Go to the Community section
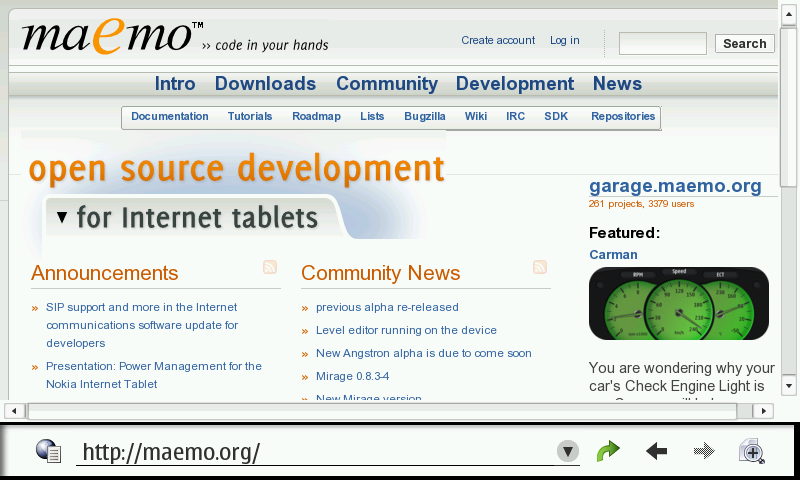 (x=386, y=84)
